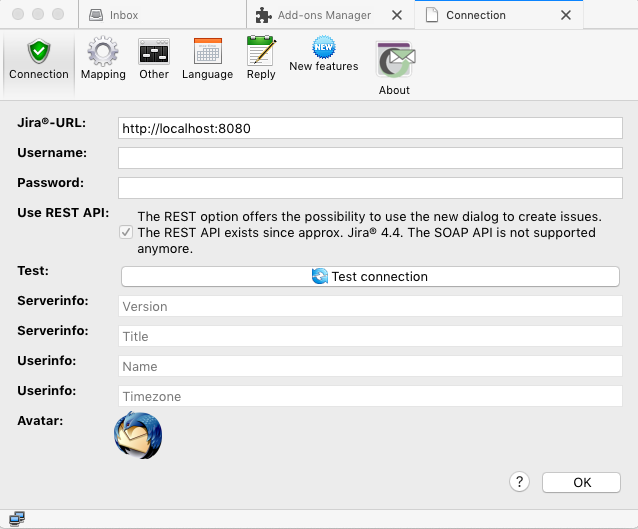The width and height of the screenshot is (638, 529).
Task: Open the Connection settings pane
Action: pos(39,59)
